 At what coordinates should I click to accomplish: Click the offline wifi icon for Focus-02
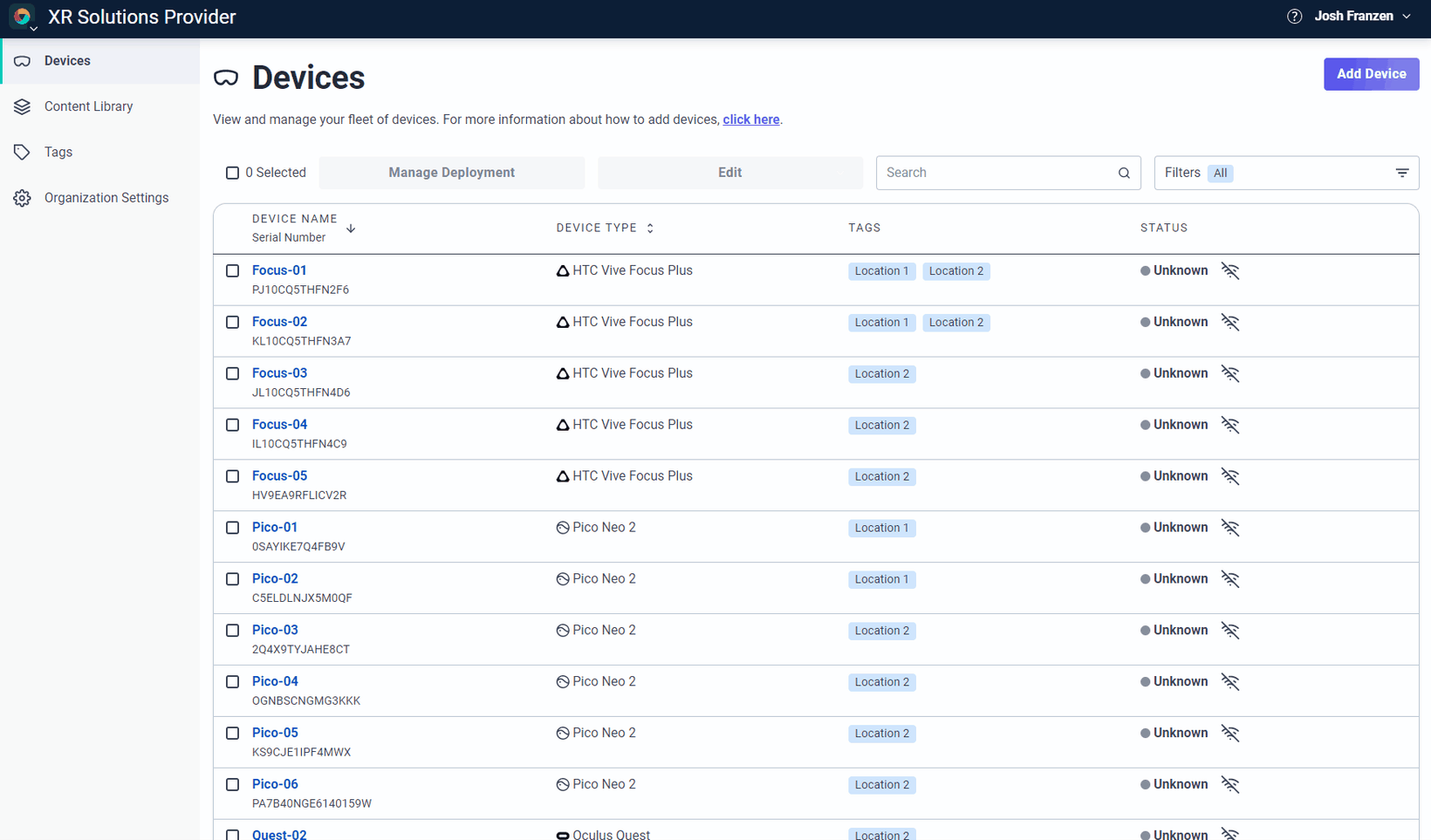coord(1229,323)
